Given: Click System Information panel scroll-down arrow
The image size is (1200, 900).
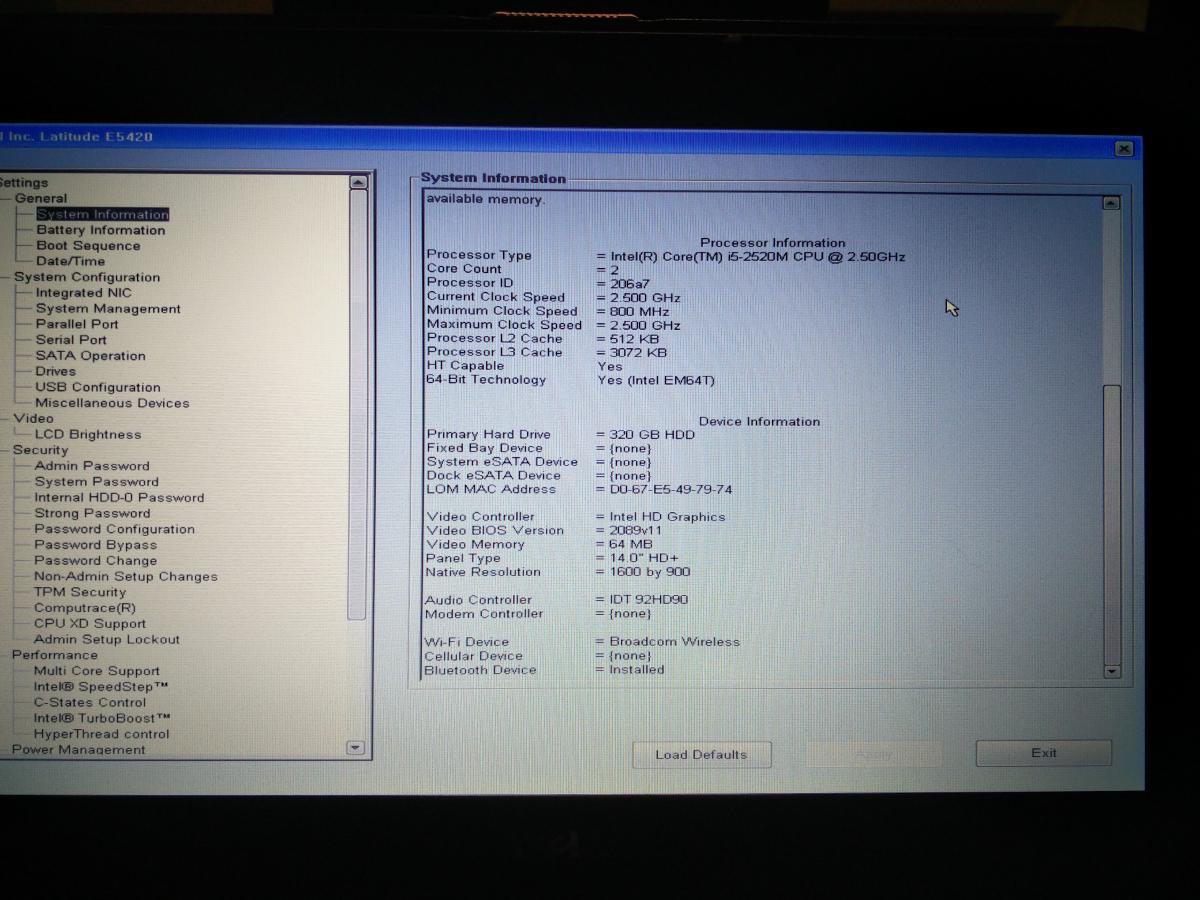Looking at the screenshot, I should [1111, 672].
